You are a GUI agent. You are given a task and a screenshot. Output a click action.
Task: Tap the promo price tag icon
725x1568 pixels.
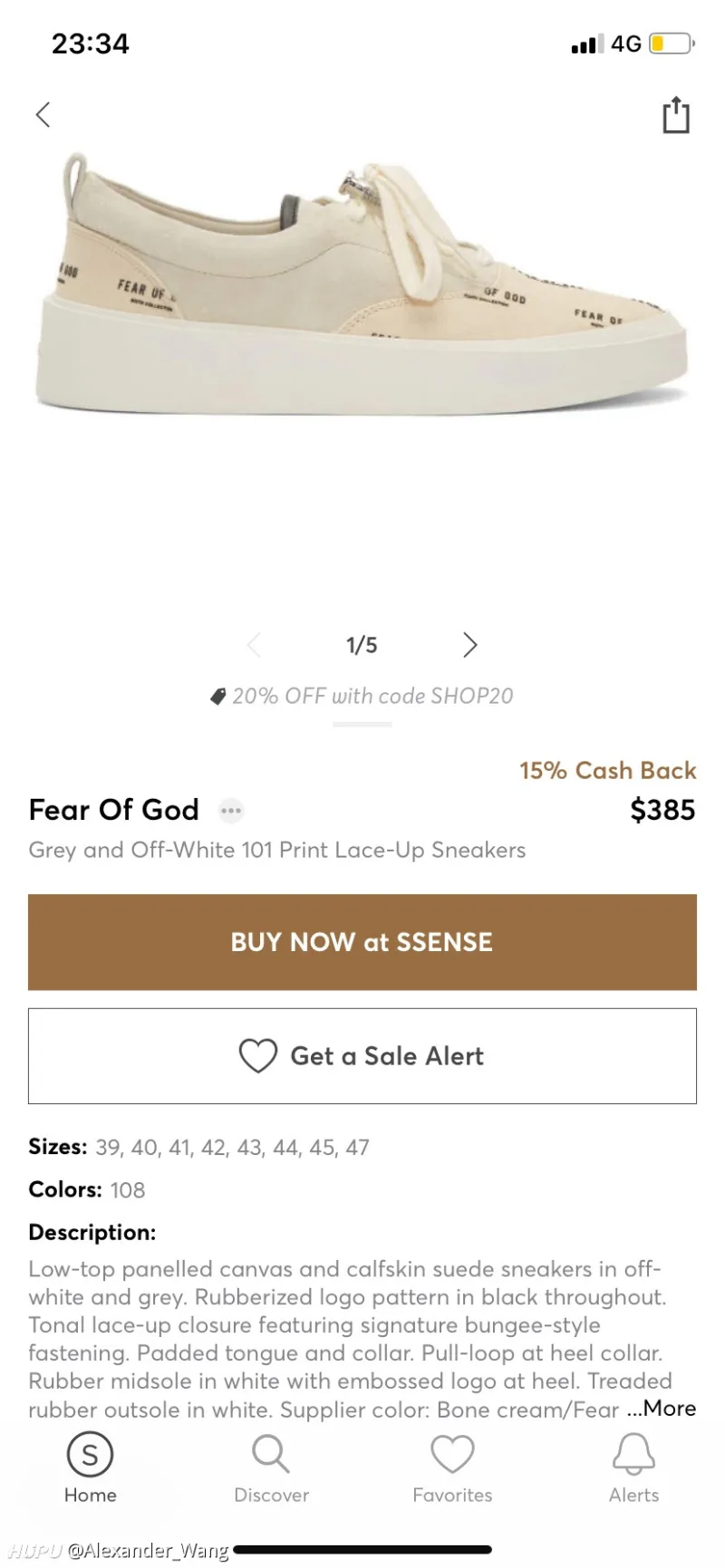click(217, 697)
